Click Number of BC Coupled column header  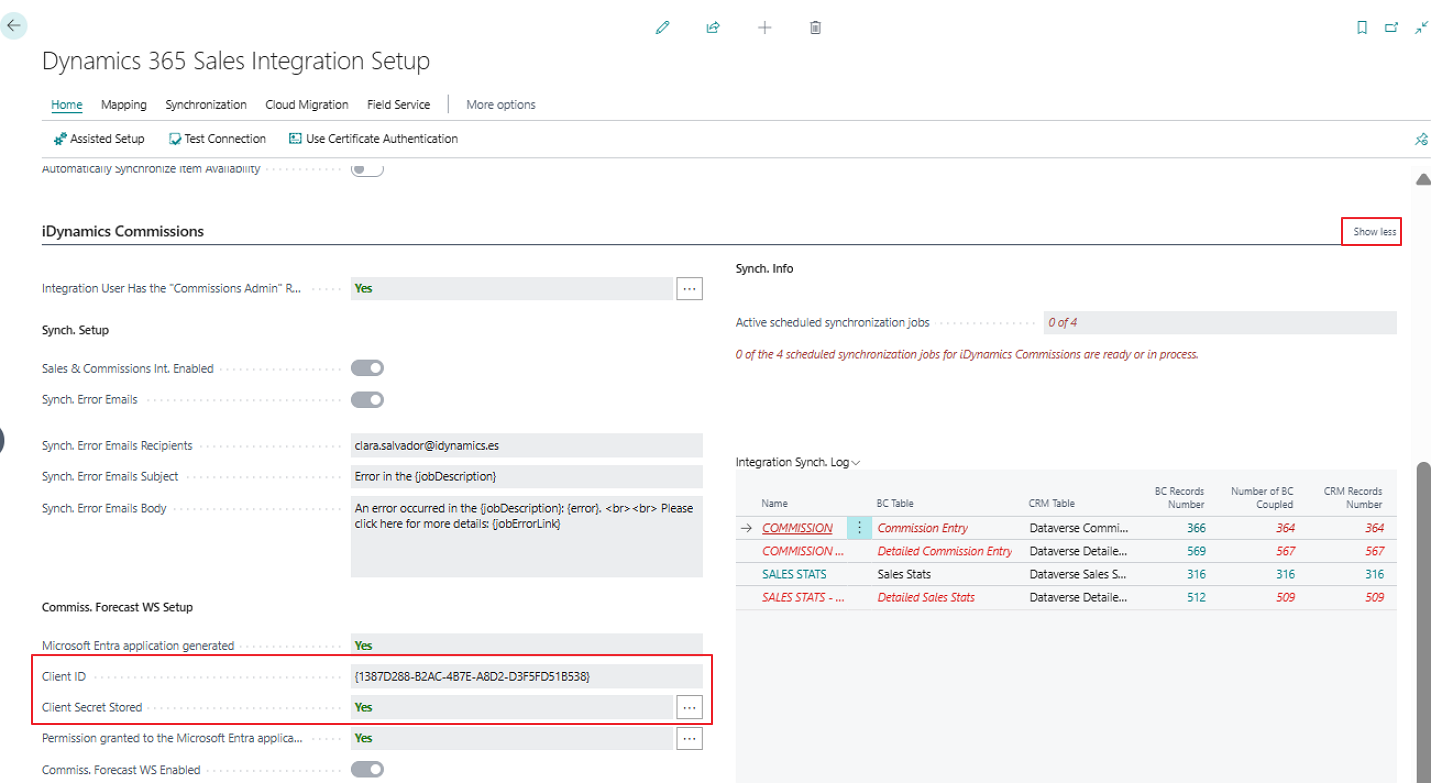click(1262, 498)
